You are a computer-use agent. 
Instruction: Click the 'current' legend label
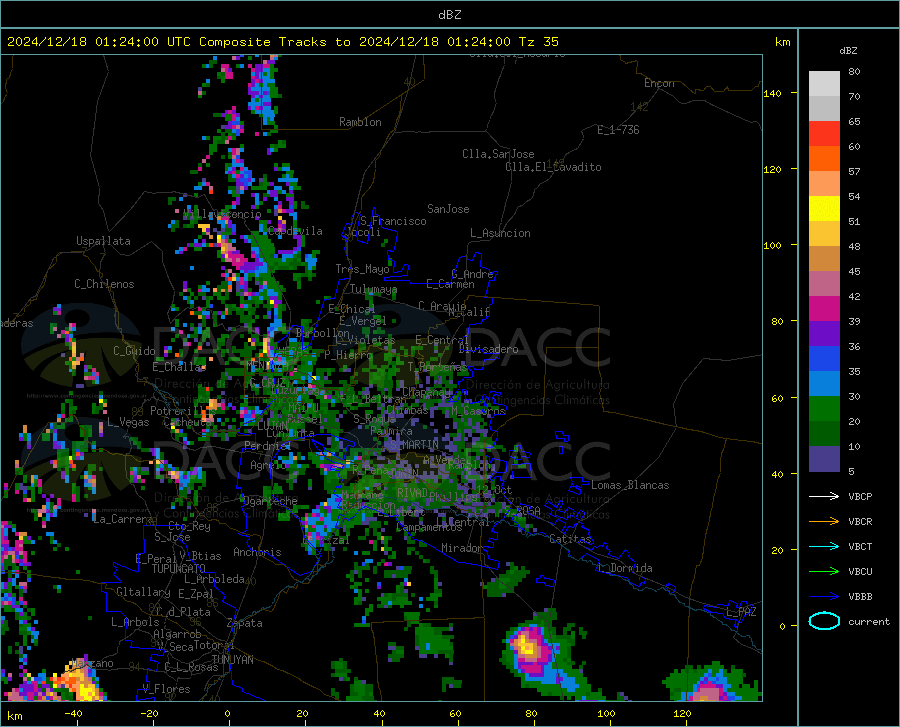pos(869,621)
